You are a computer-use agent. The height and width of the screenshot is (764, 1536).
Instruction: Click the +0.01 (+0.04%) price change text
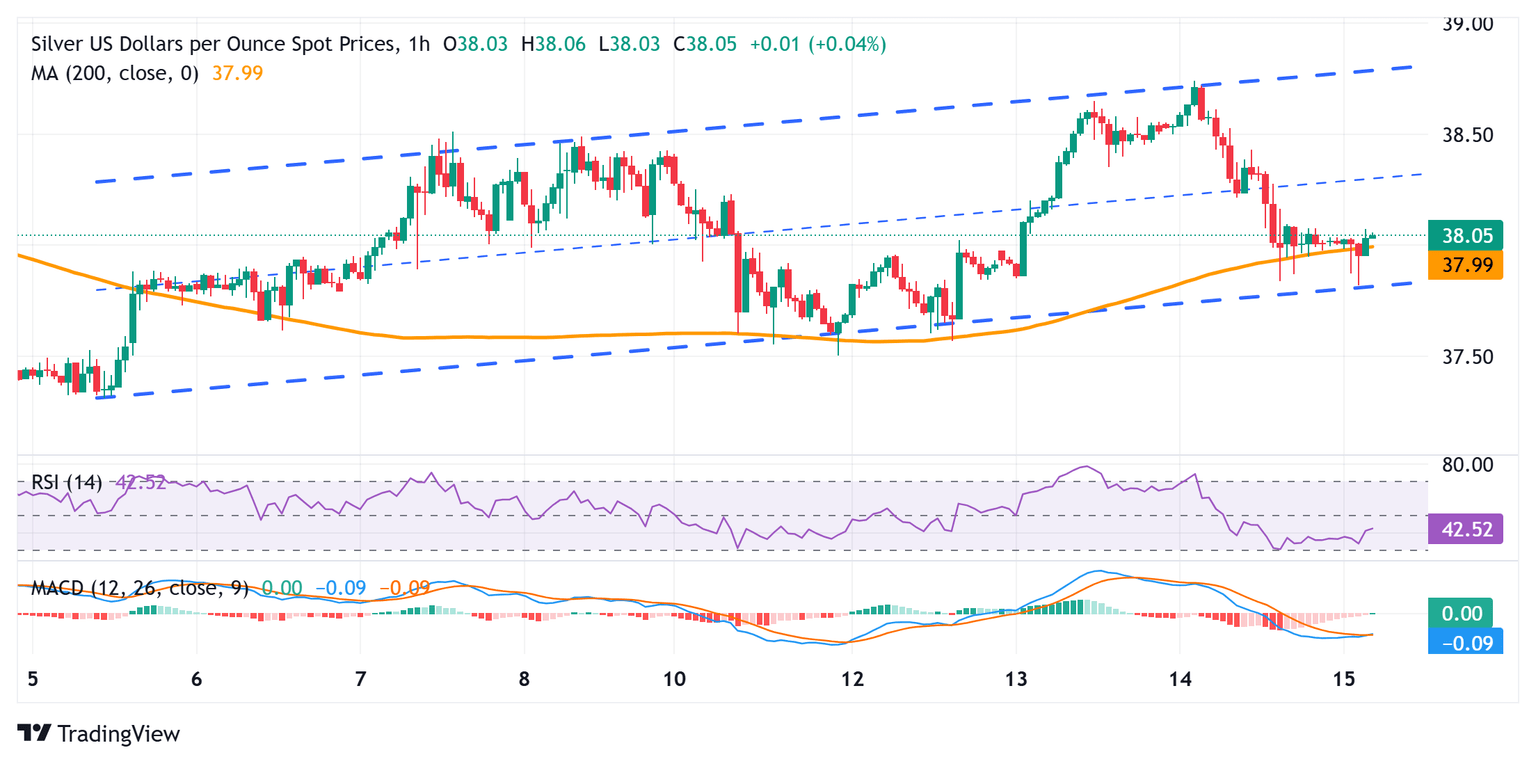click(813, 45)
